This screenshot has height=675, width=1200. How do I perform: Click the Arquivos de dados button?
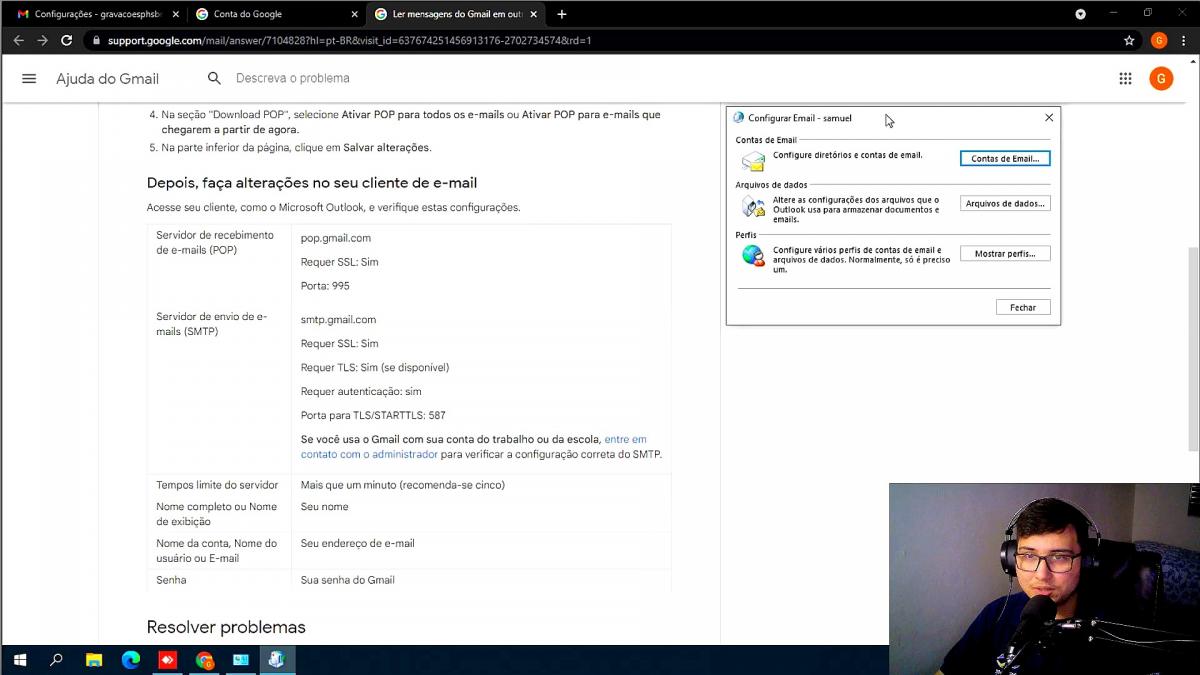[1005, 203]
